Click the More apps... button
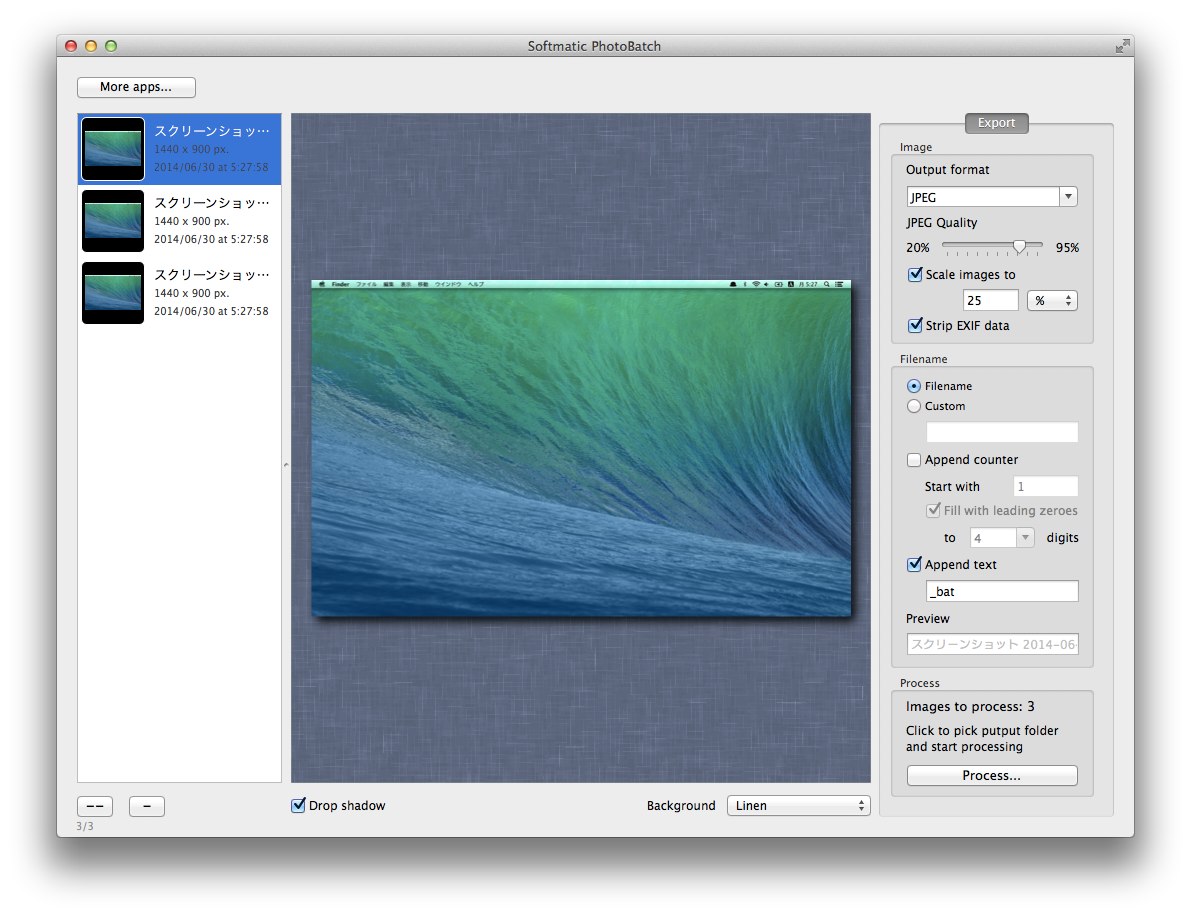 click(136, 87)
